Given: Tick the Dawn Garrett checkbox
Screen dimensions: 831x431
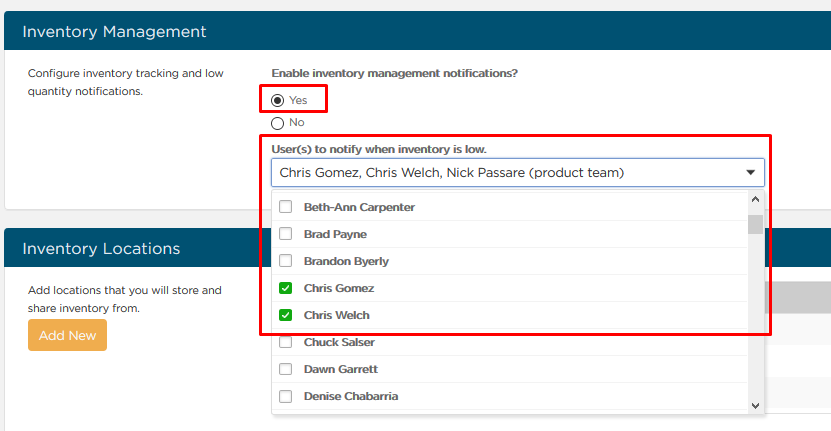Looking at the screenshot, I should pyautogui.click(x=286, y=369).
